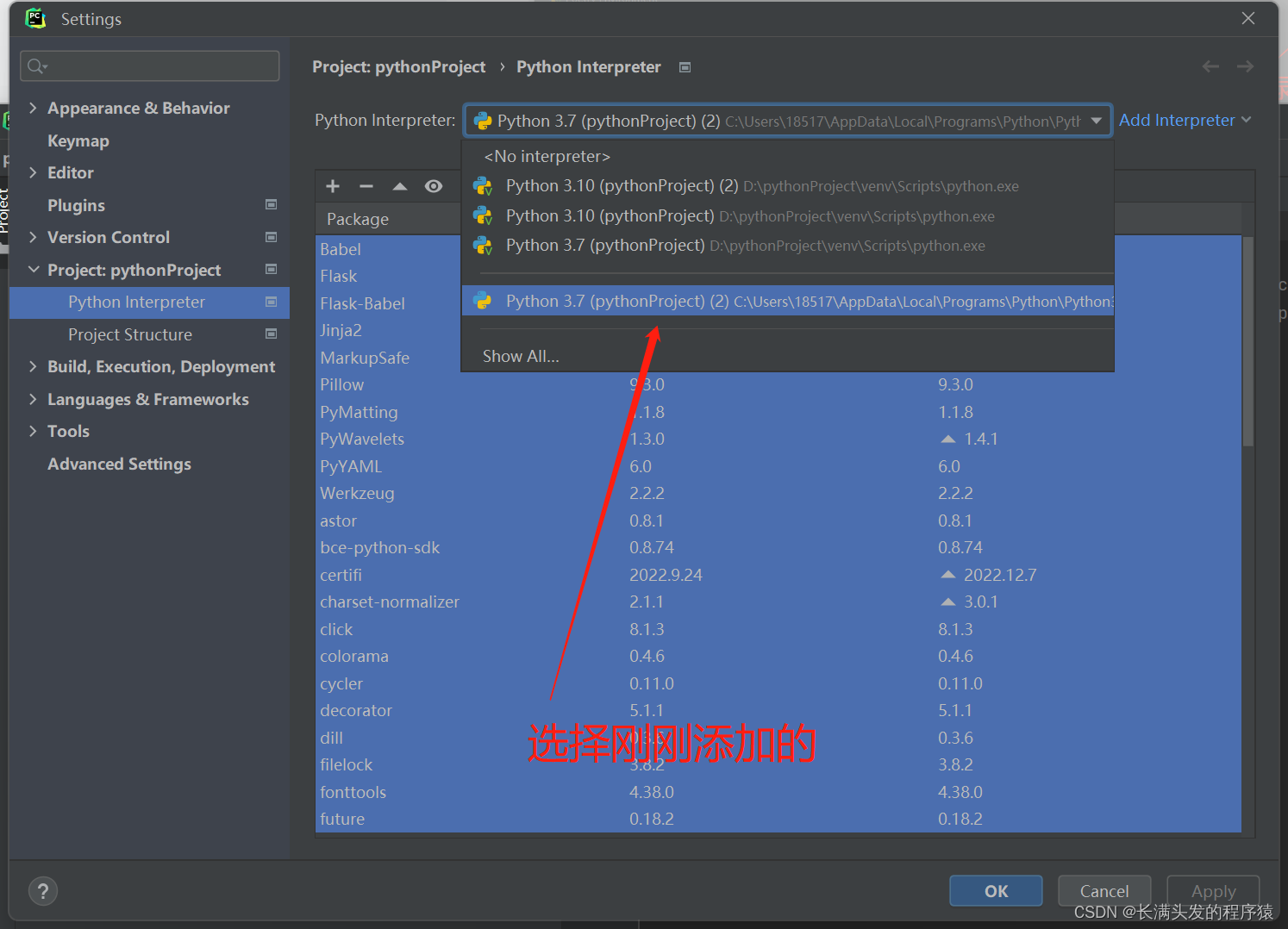The width and height of the screenshot is (1288, 929).
Task: Click the Package column header
Action: pyautogui.click(x=358, y=219)
